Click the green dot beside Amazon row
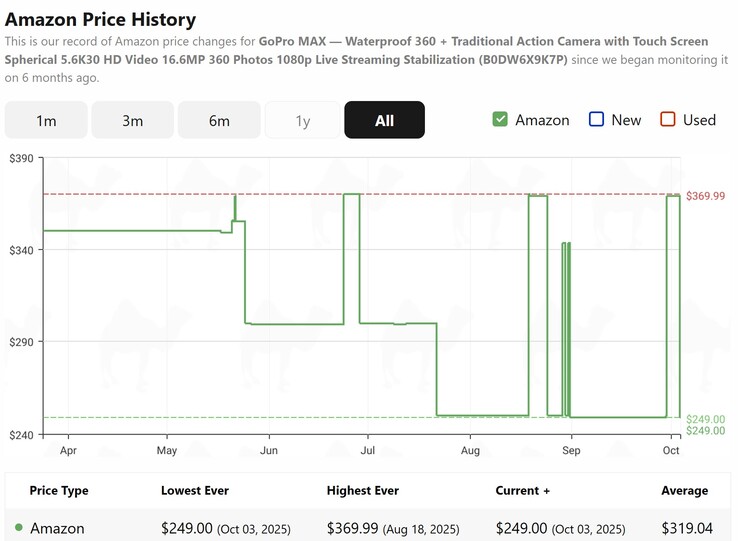 (x=19, y=527)
